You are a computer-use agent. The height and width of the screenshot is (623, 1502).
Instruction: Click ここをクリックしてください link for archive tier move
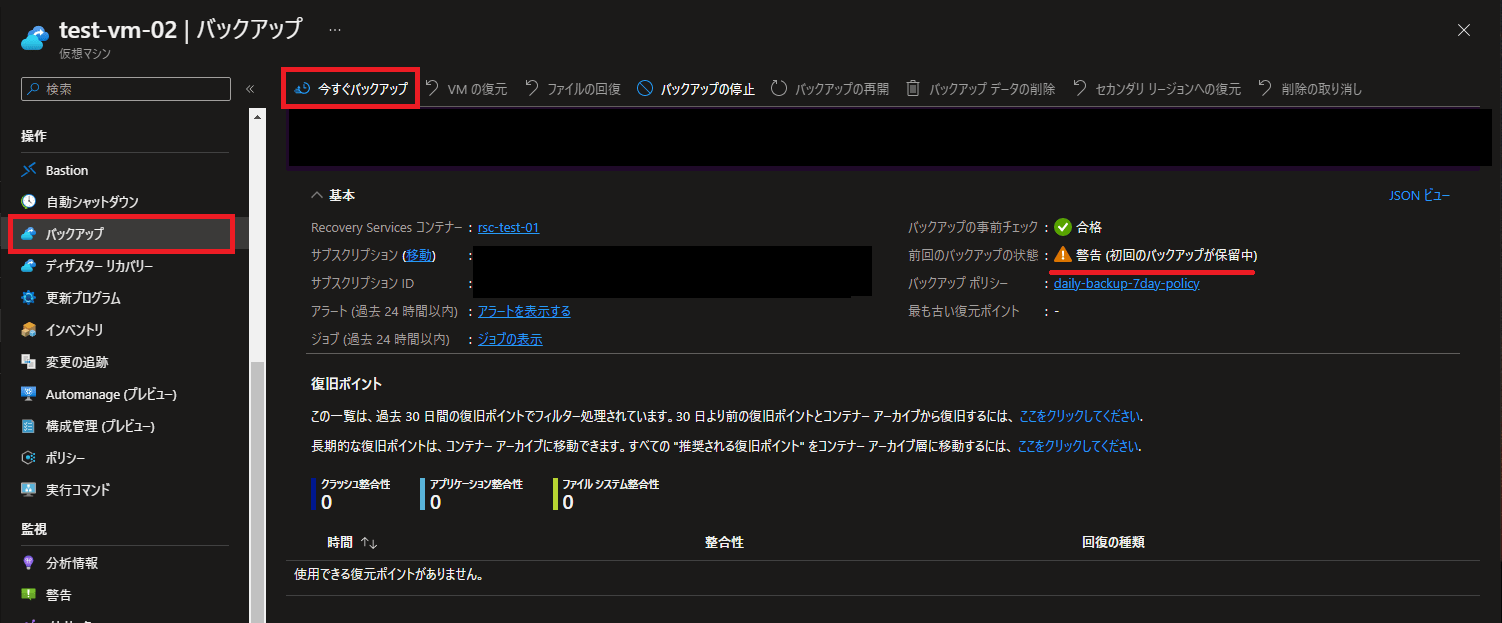1079,446
